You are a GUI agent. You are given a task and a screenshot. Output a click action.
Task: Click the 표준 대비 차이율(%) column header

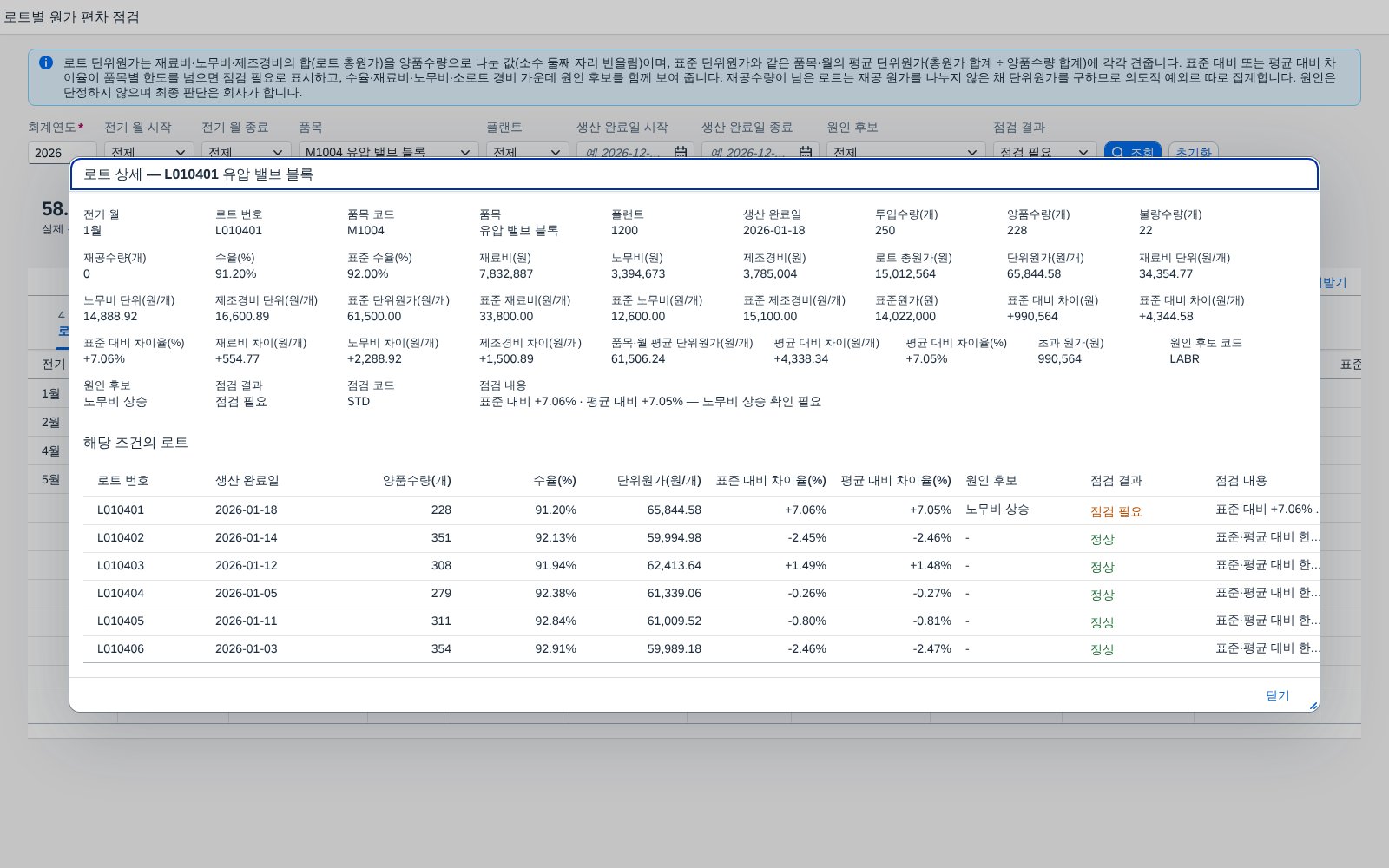pyautogui.click(x=771, y=480)
